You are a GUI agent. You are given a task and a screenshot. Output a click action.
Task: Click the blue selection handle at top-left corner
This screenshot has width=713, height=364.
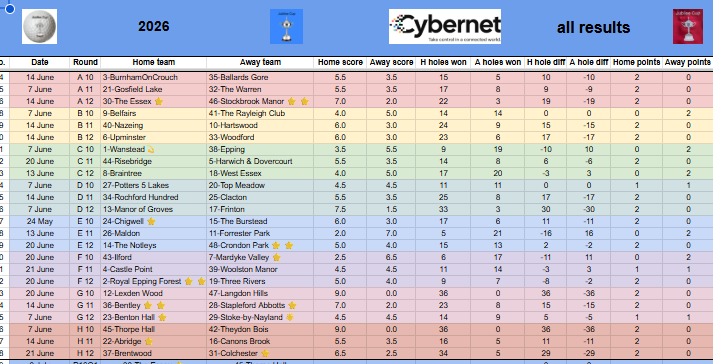[10, 9]
